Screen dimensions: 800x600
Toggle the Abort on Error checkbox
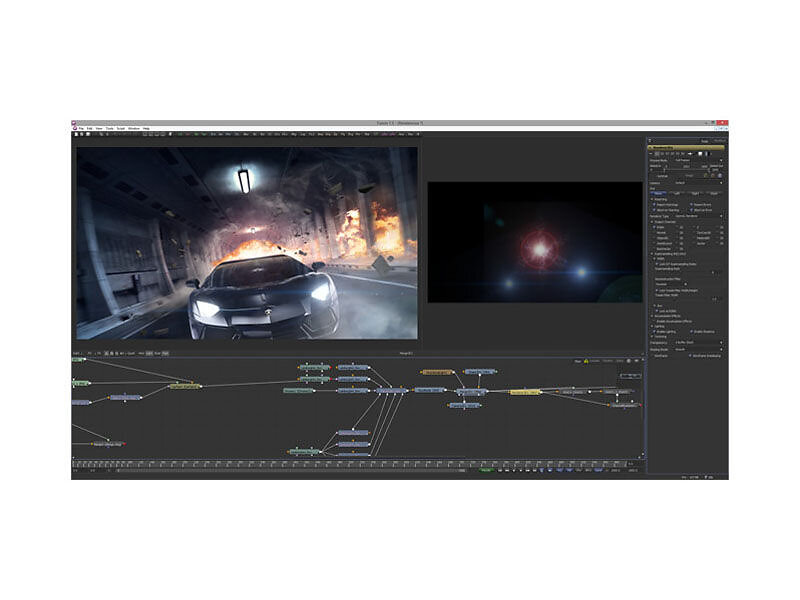point(692,210)
